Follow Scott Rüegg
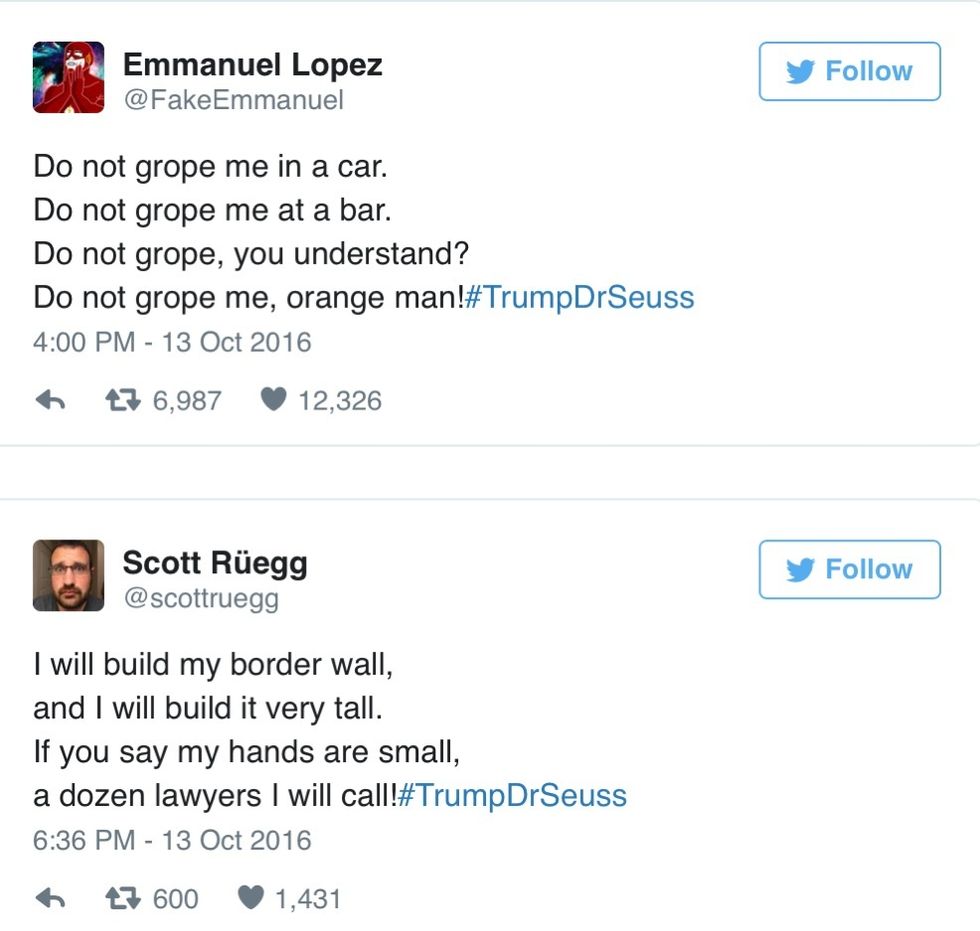Screen dimensions: 980x931 point(849,569)
